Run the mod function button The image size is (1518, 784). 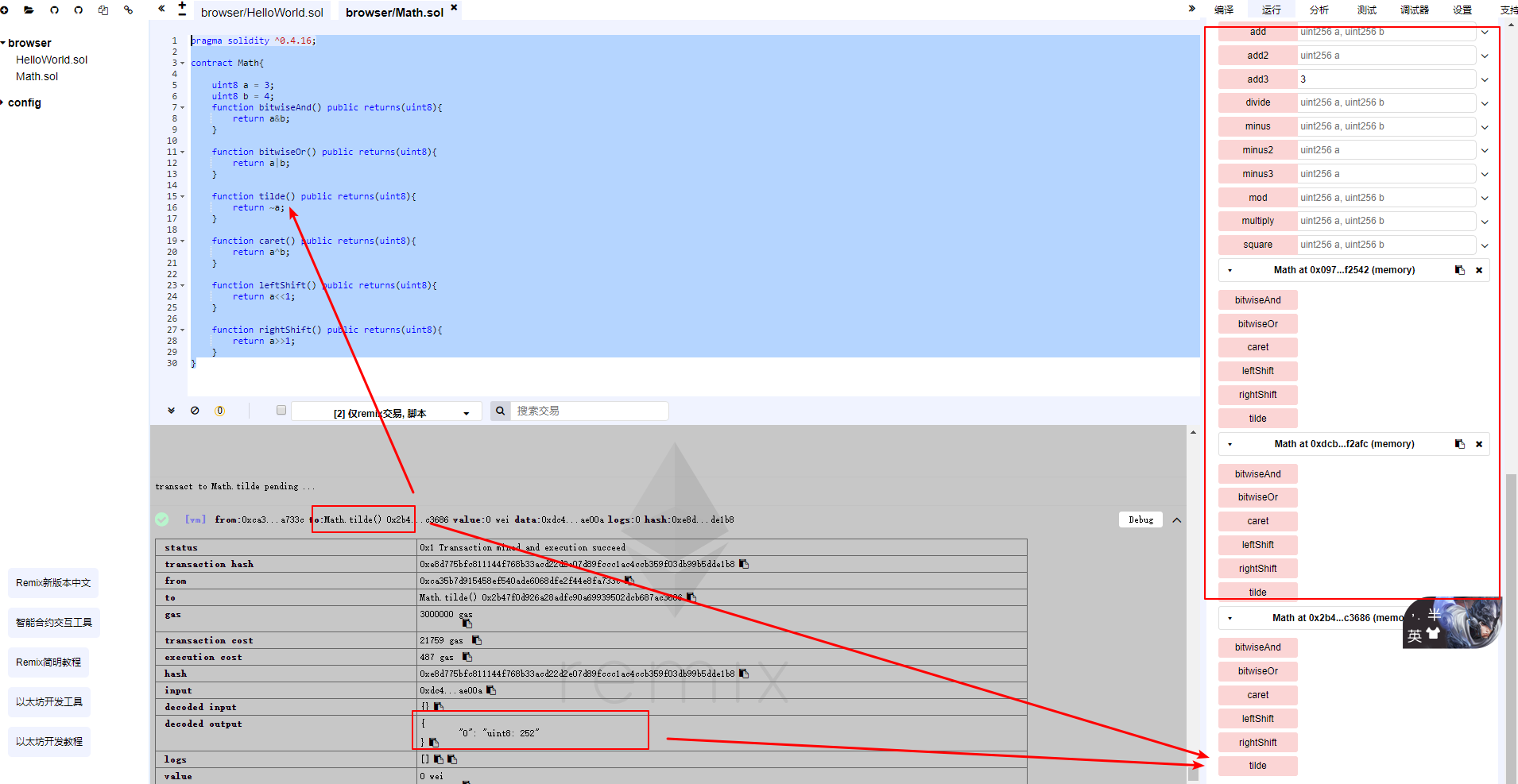[1258, 198]
